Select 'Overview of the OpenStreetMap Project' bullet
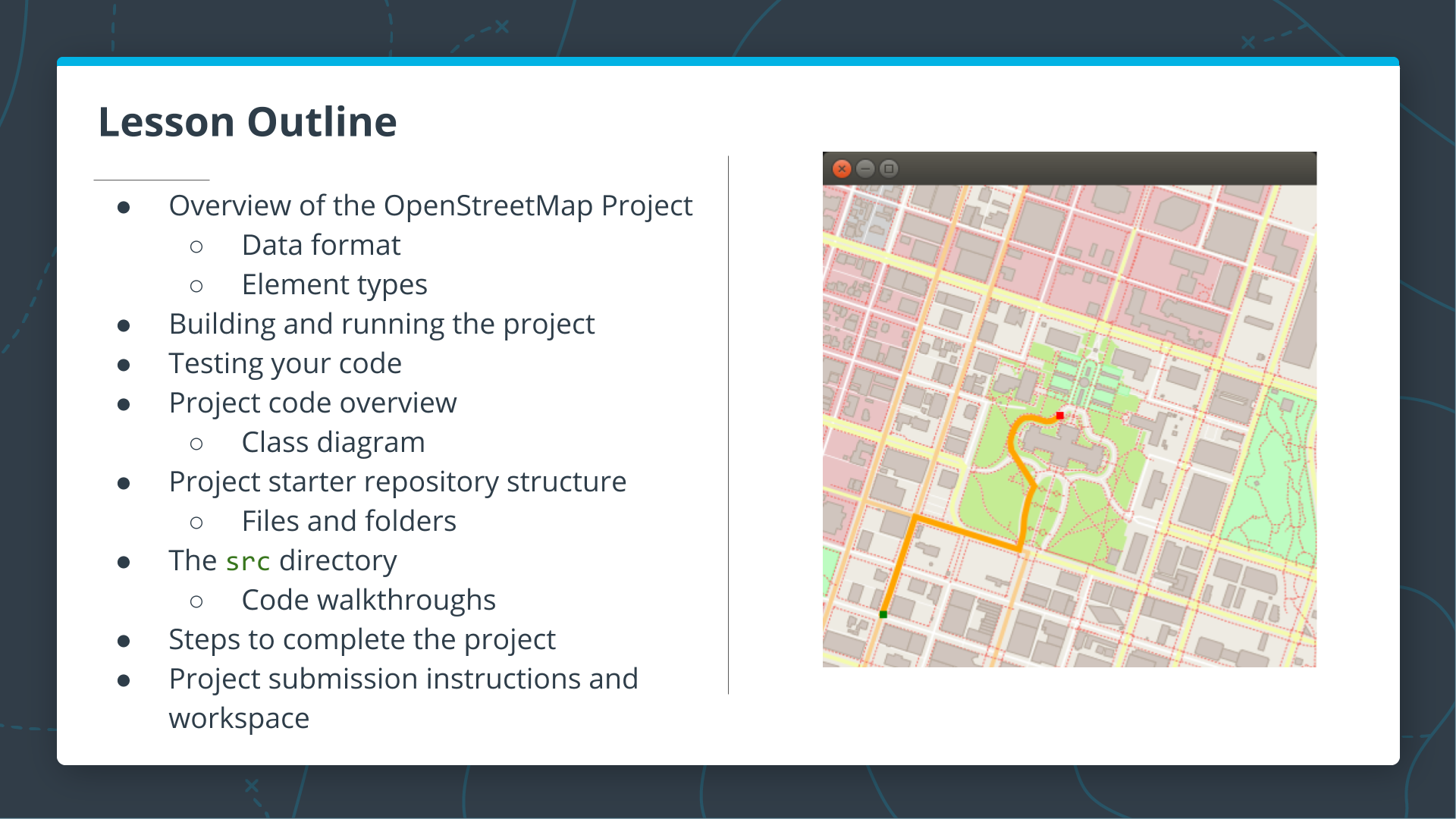1456x819 pixels. point(430,206)
